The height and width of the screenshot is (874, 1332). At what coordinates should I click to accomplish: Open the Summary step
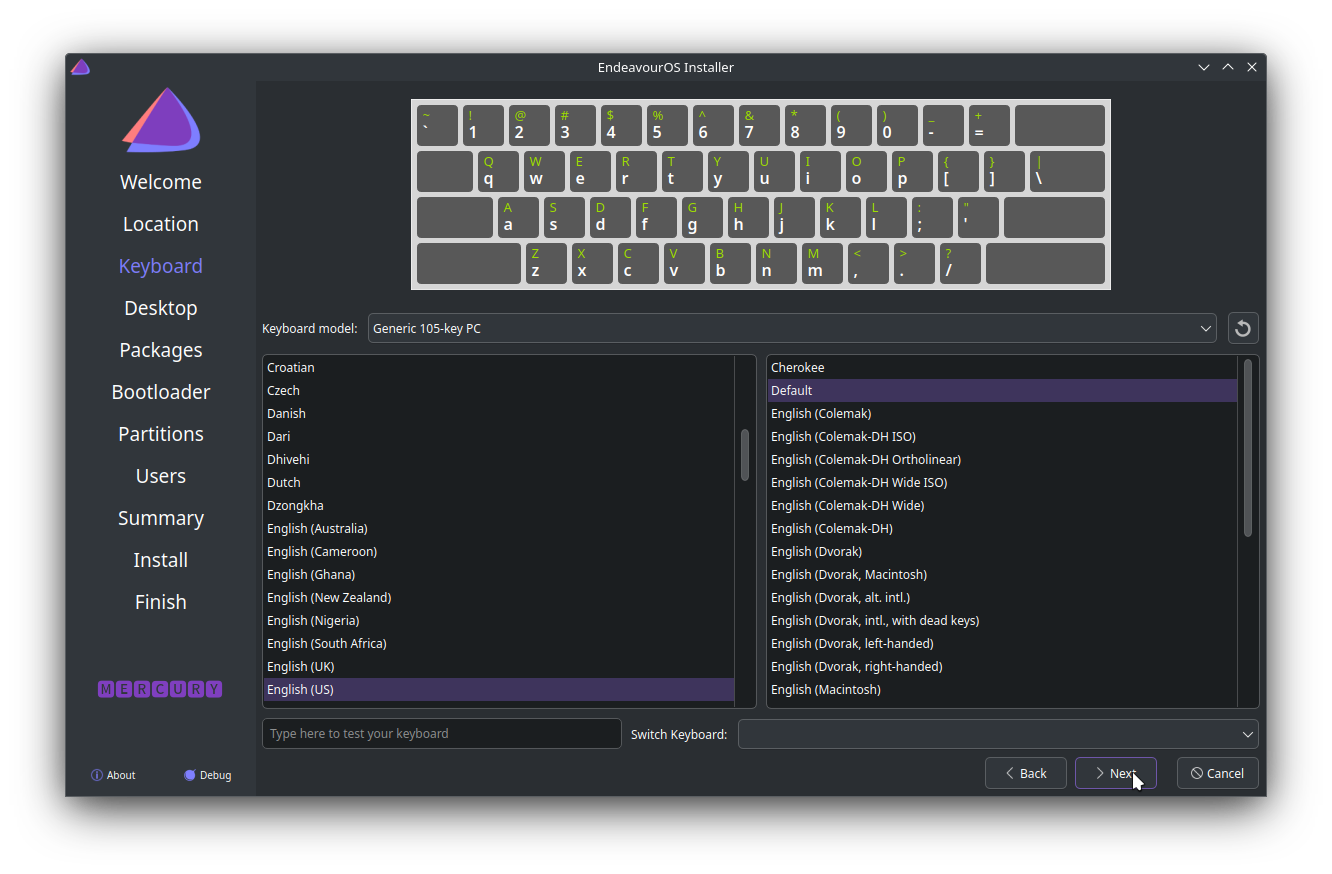[x=161, y=518]
